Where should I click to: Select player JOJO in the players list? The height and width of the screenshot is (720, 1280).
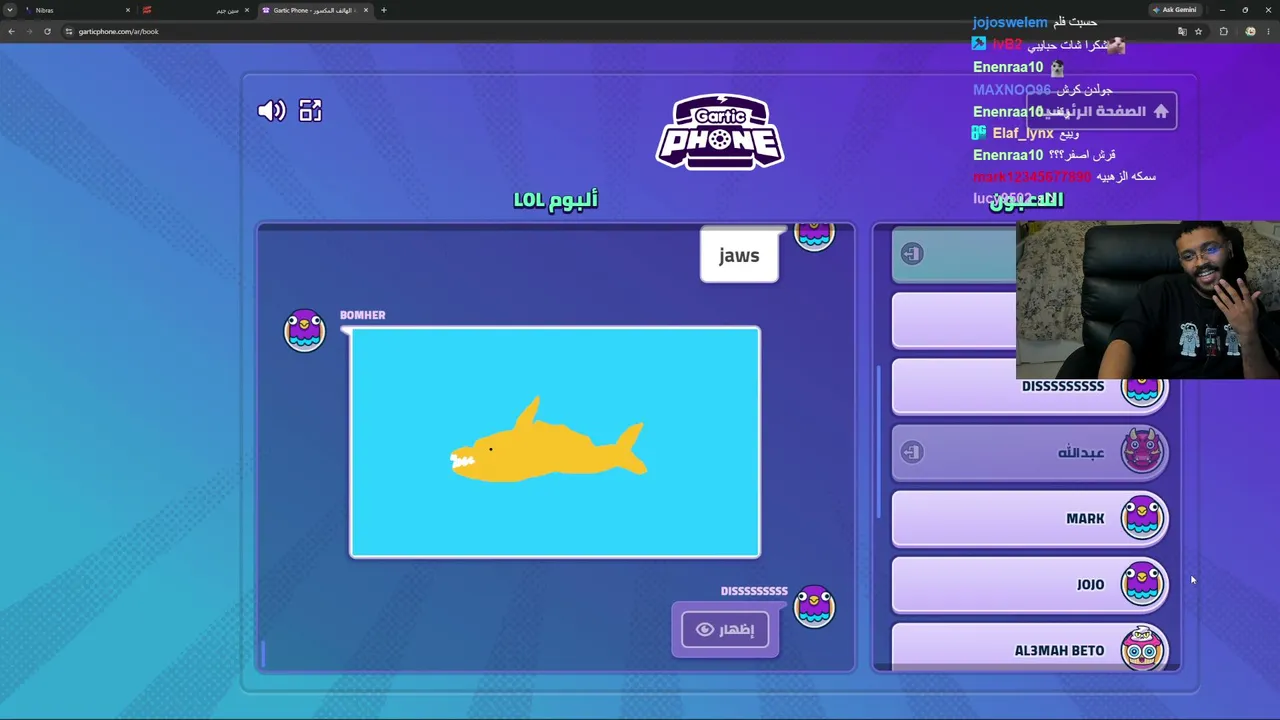coord(1030,584)
